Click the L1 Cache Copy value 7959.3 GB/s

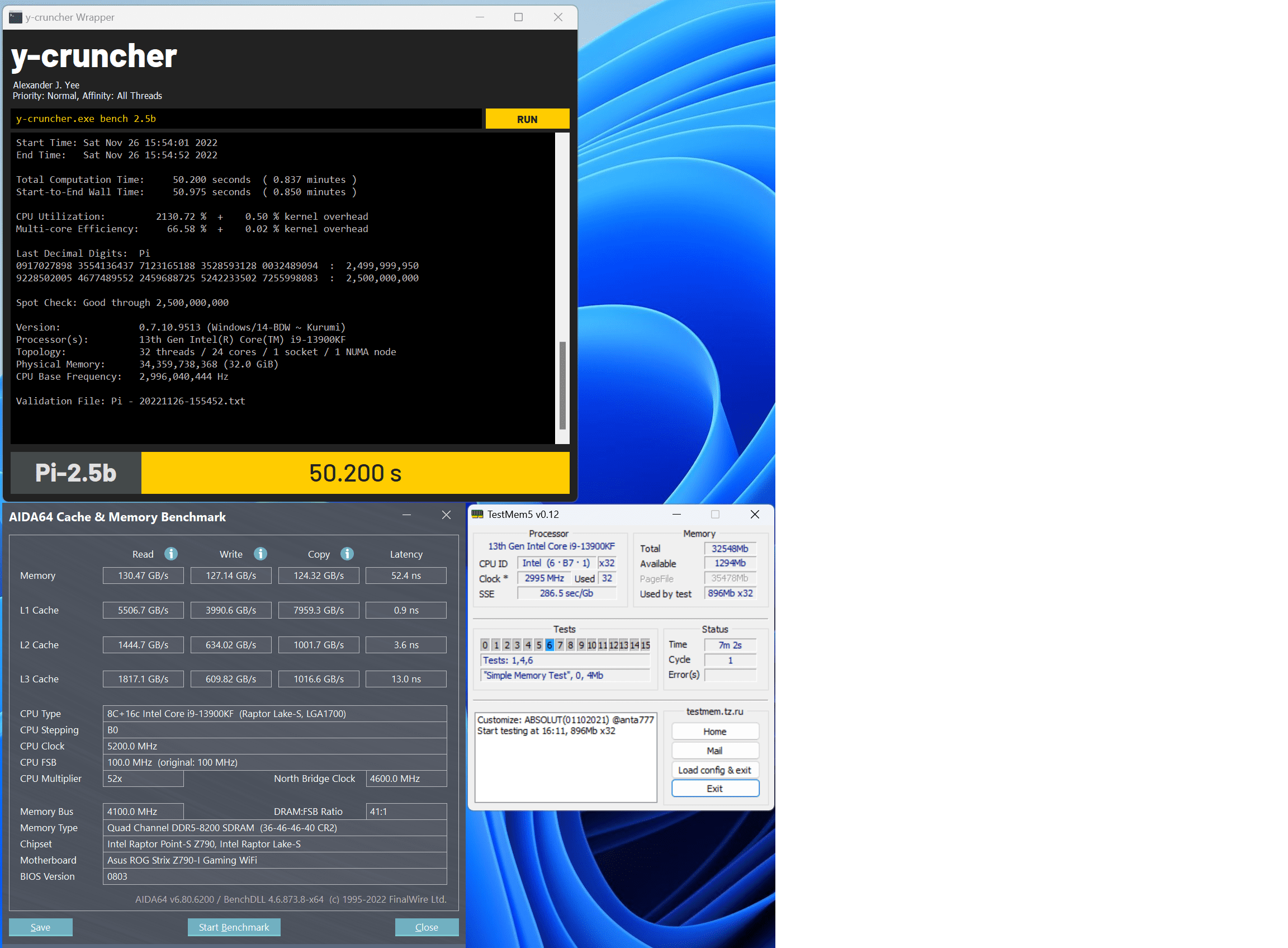pyautogui.click(x=319, y=610)
